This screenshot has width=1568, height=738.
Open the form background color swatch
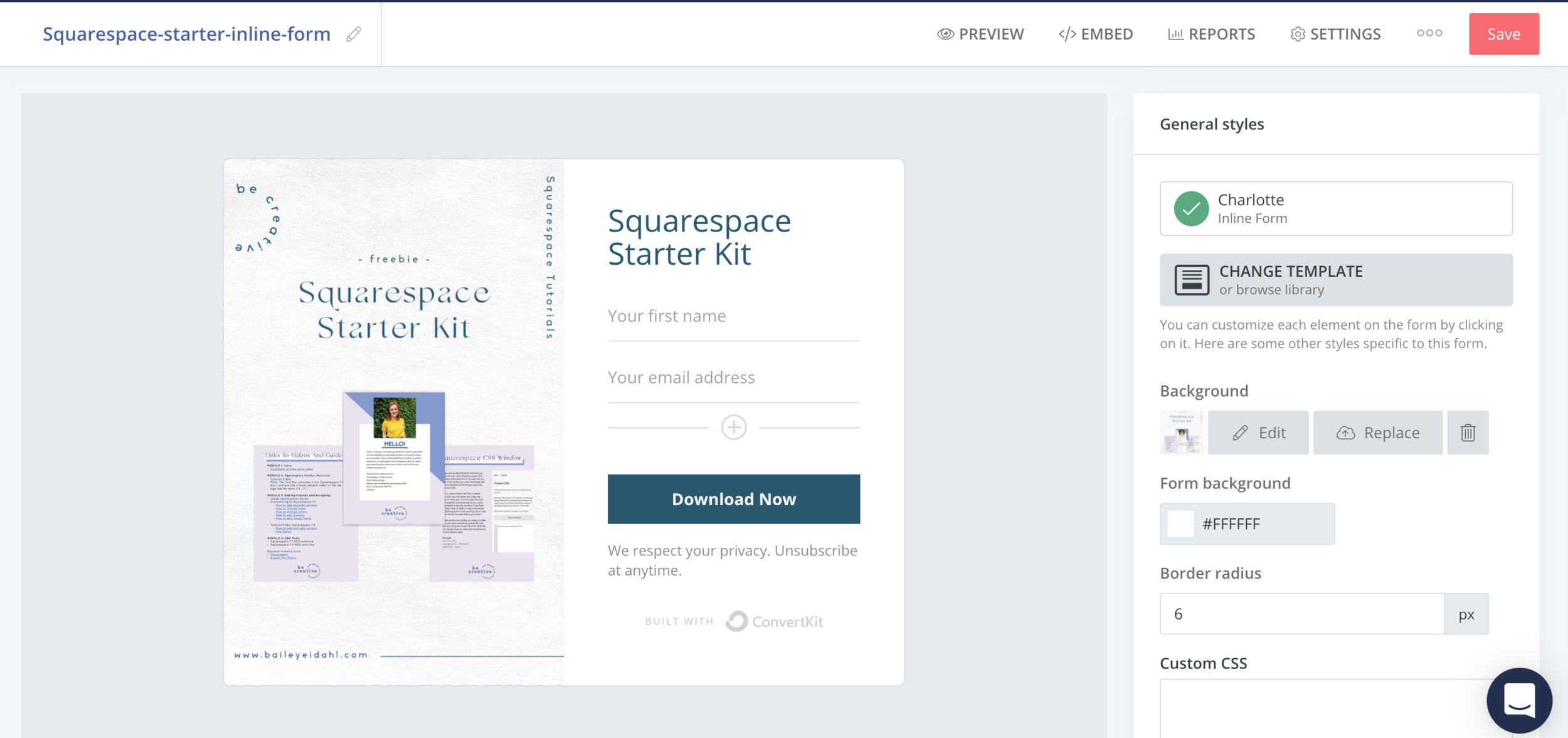1180,523
